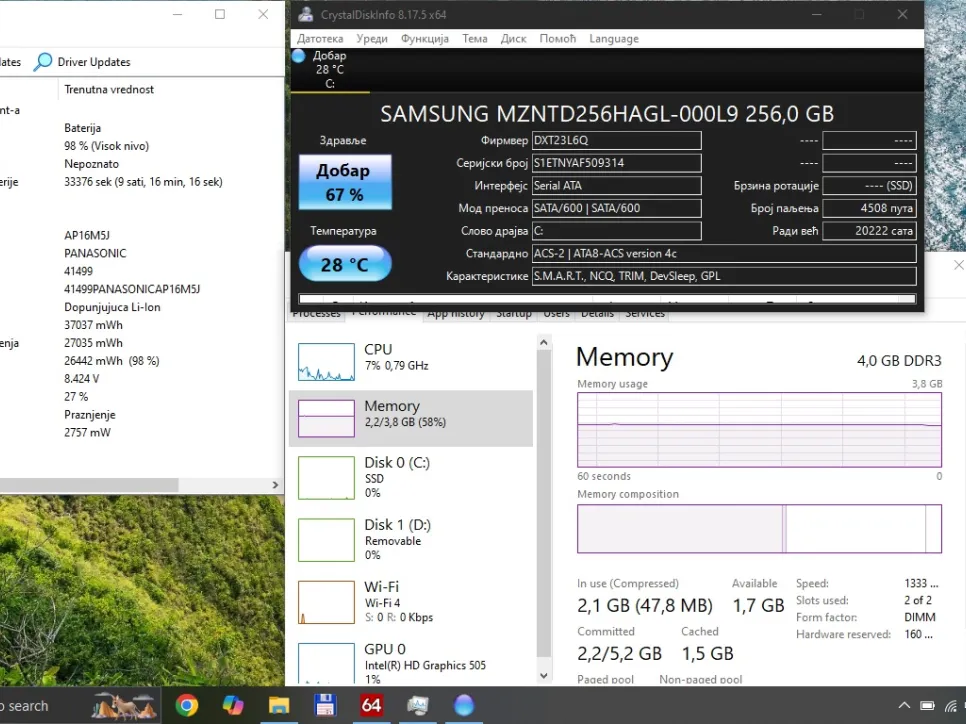
Task: Open File Explorer from the taskbar
Action: (278, 704)
